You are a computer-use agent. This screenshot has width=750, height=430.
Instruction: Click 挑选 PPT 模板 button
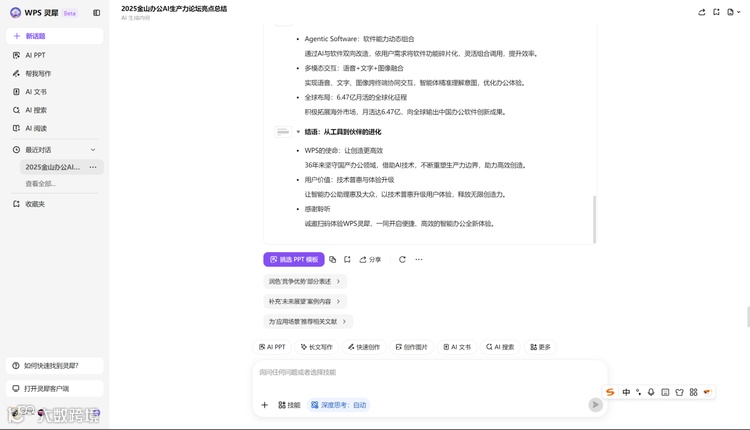point(294,259)
